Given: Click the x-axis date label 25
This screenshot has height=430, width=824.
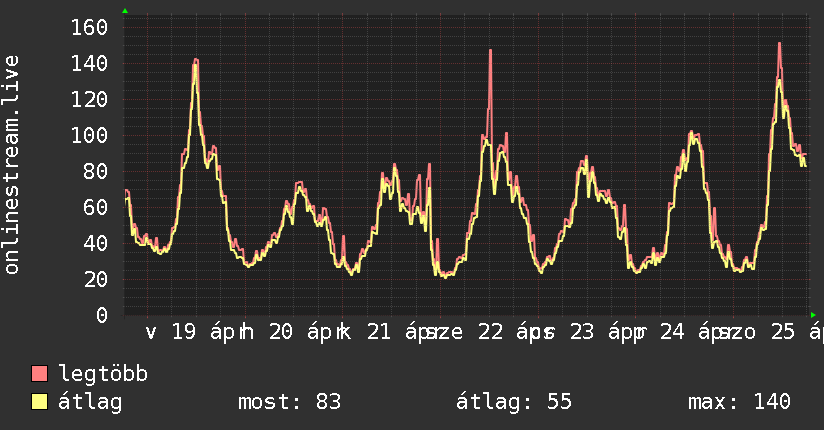Looking at the screenshot, I should click(783, 332).
